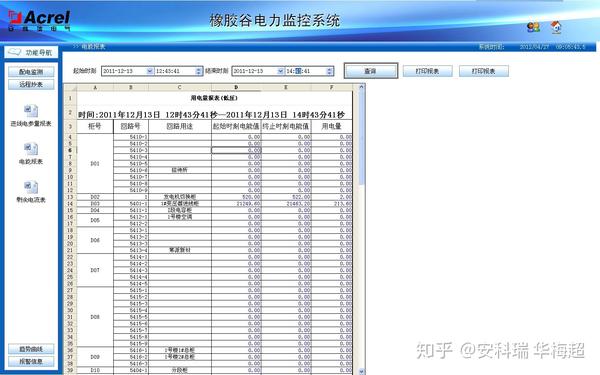Select column A header
The image size is (600, 375).
(x=95, y=88)
